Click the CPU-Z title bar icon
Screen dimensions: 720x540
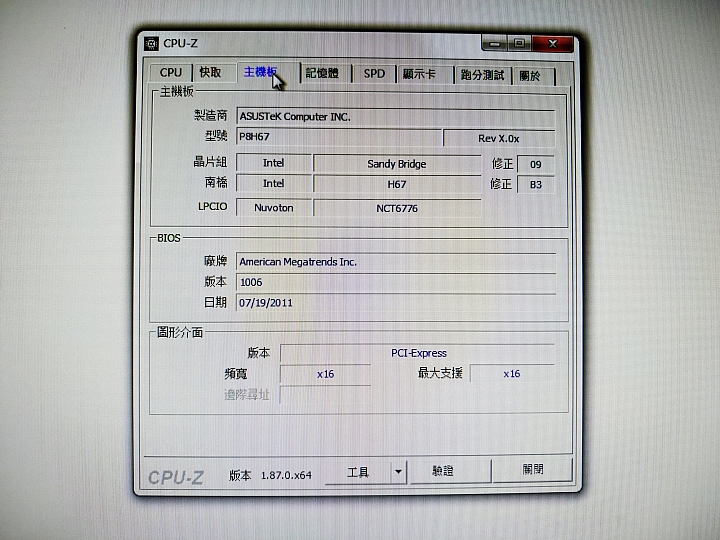coord(151,44)
